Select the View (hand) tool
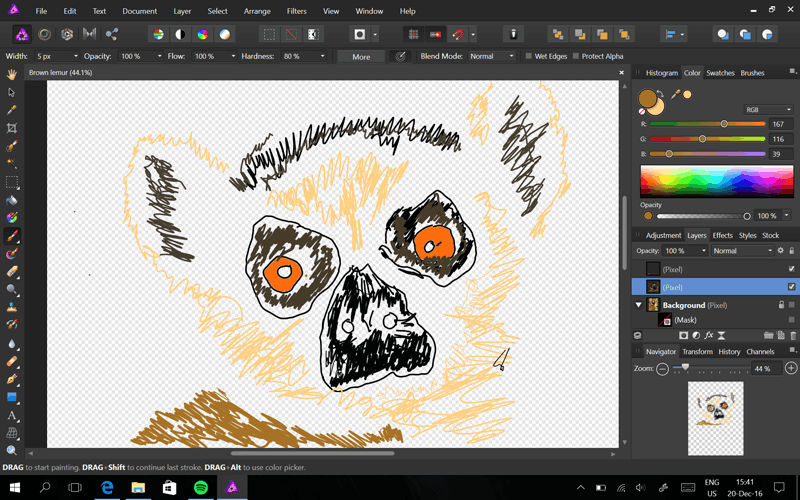The image size is (800, 500). [12, 74]
